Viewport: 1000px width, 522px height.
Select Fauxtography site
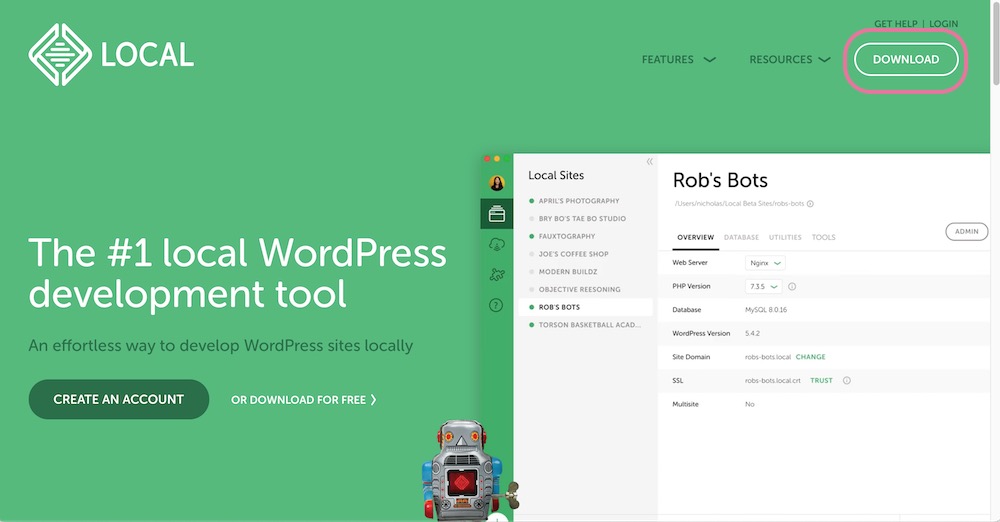[x=566, y=236]
